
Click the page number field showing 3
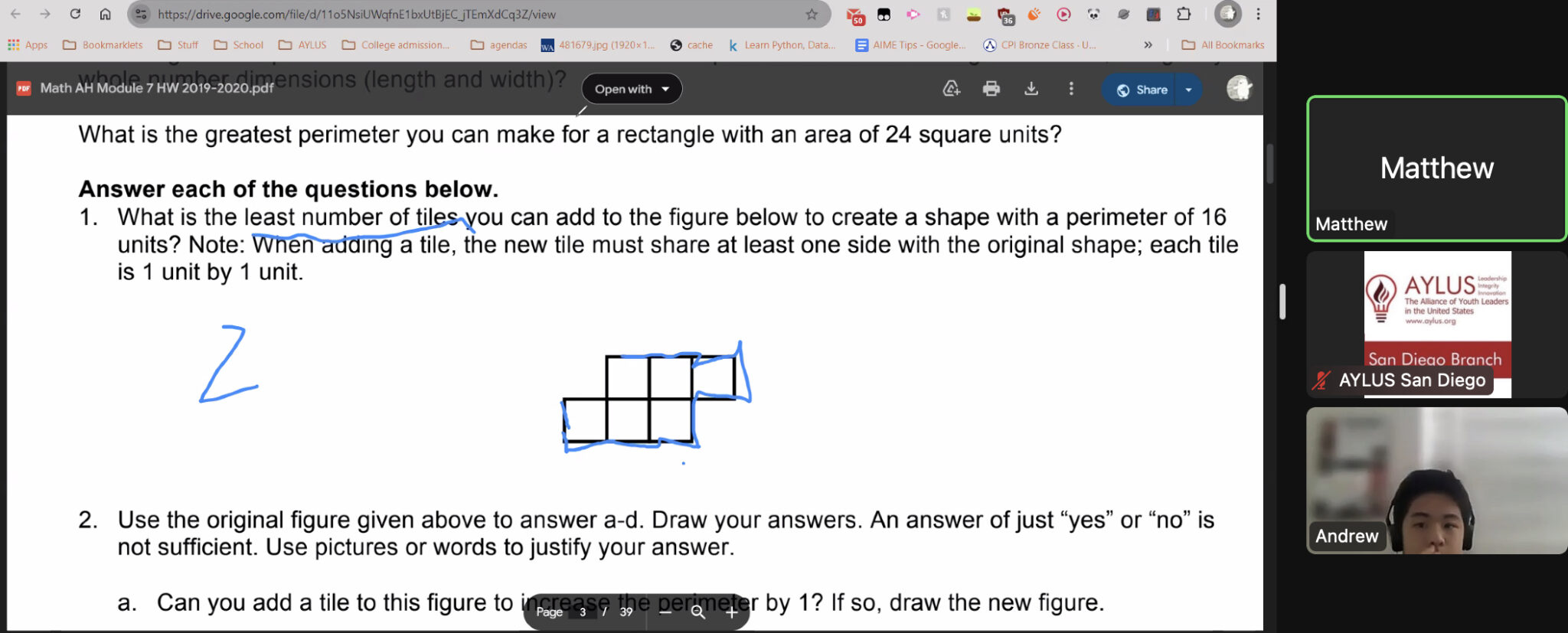click(583, 612)
